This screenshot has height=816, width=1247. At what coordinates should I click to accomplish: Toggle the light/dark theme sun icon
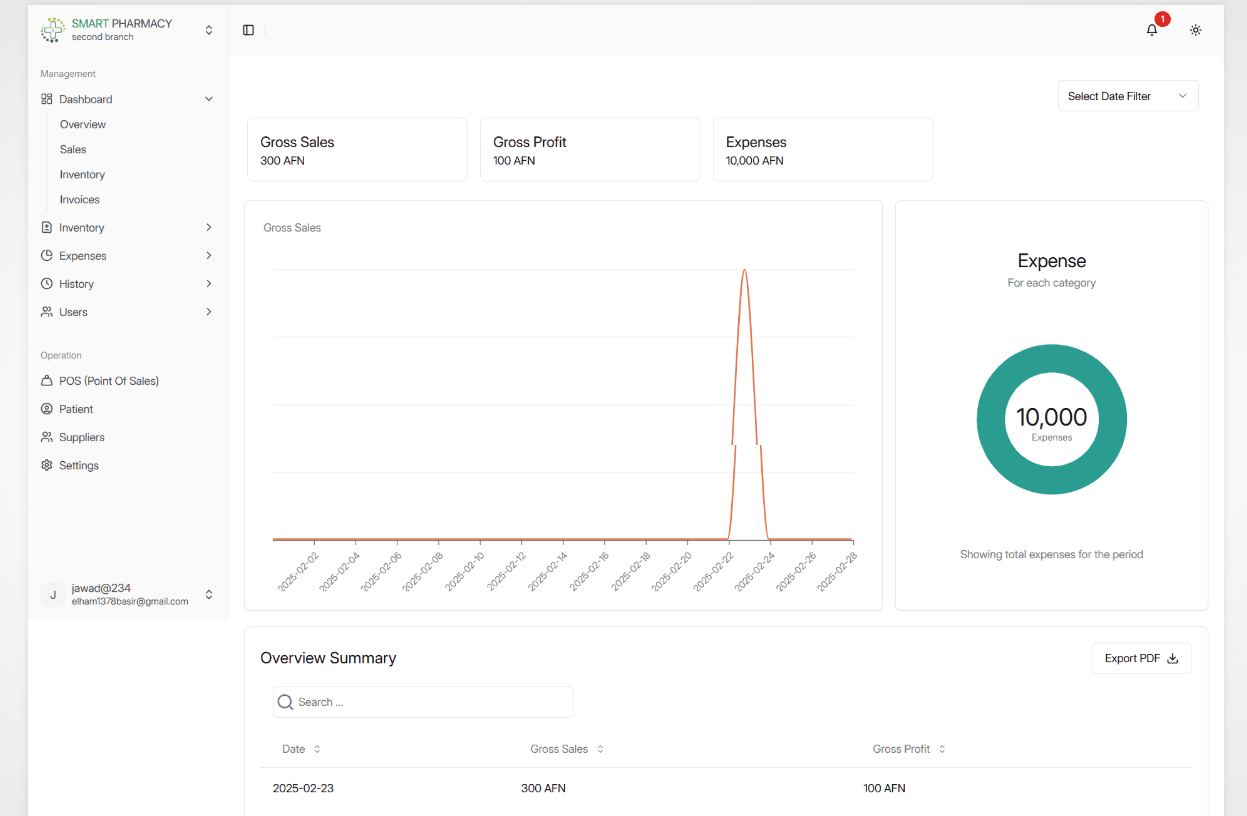1195,30
